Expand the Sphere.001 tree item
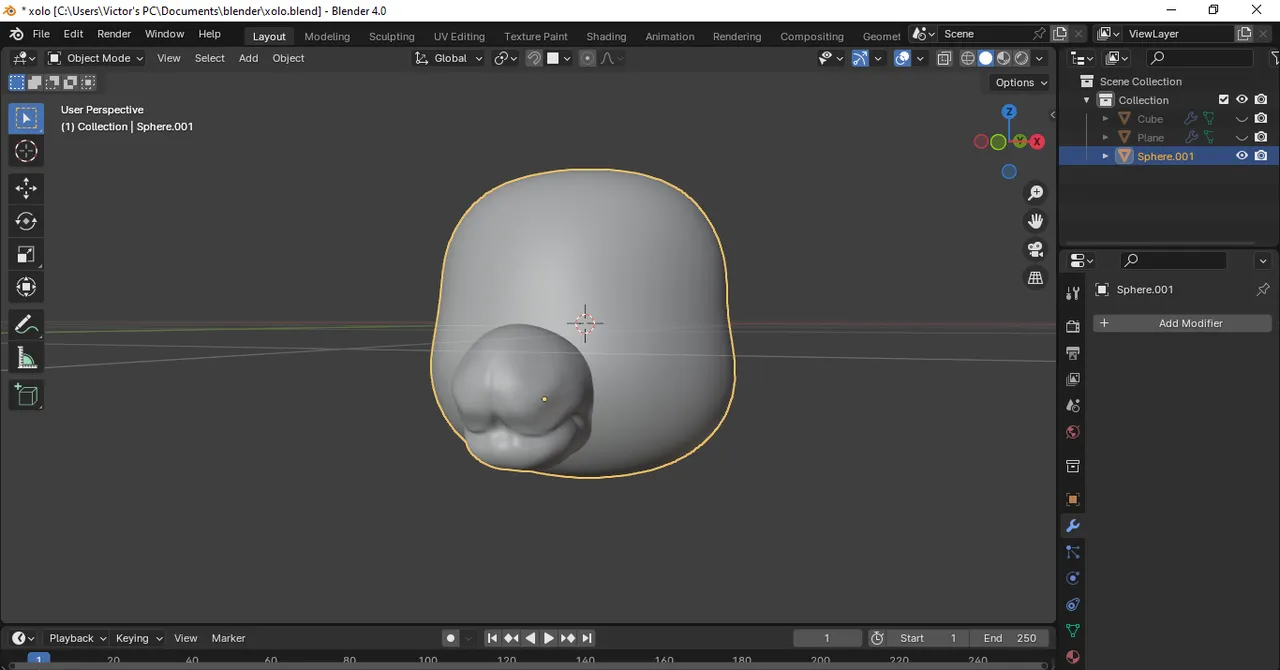The image size is (1280, 670). click(1105, 156)
